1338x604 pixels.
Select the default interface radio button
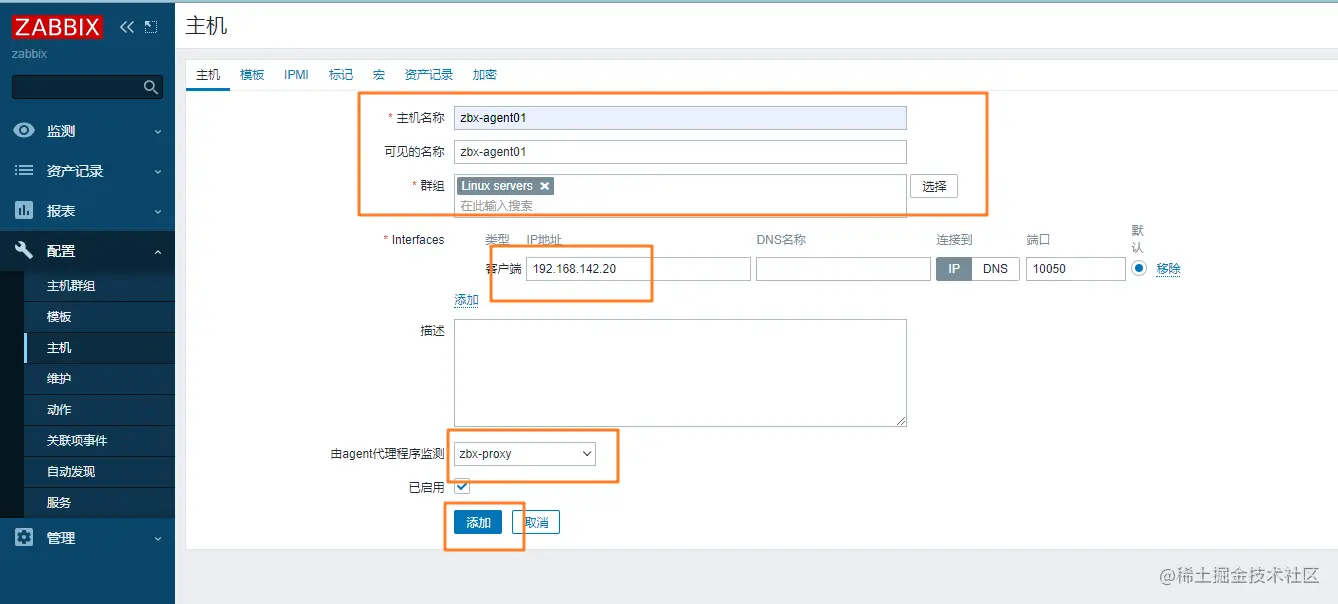pos(1139,268)
